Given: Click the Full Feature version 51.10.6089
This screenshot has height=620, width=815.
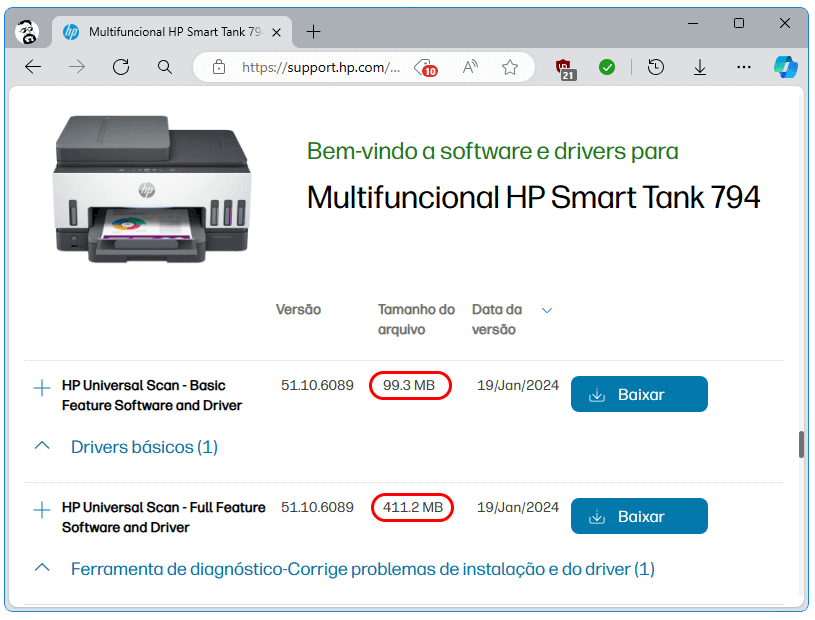Looking at the screenshot, I should 317,507.
